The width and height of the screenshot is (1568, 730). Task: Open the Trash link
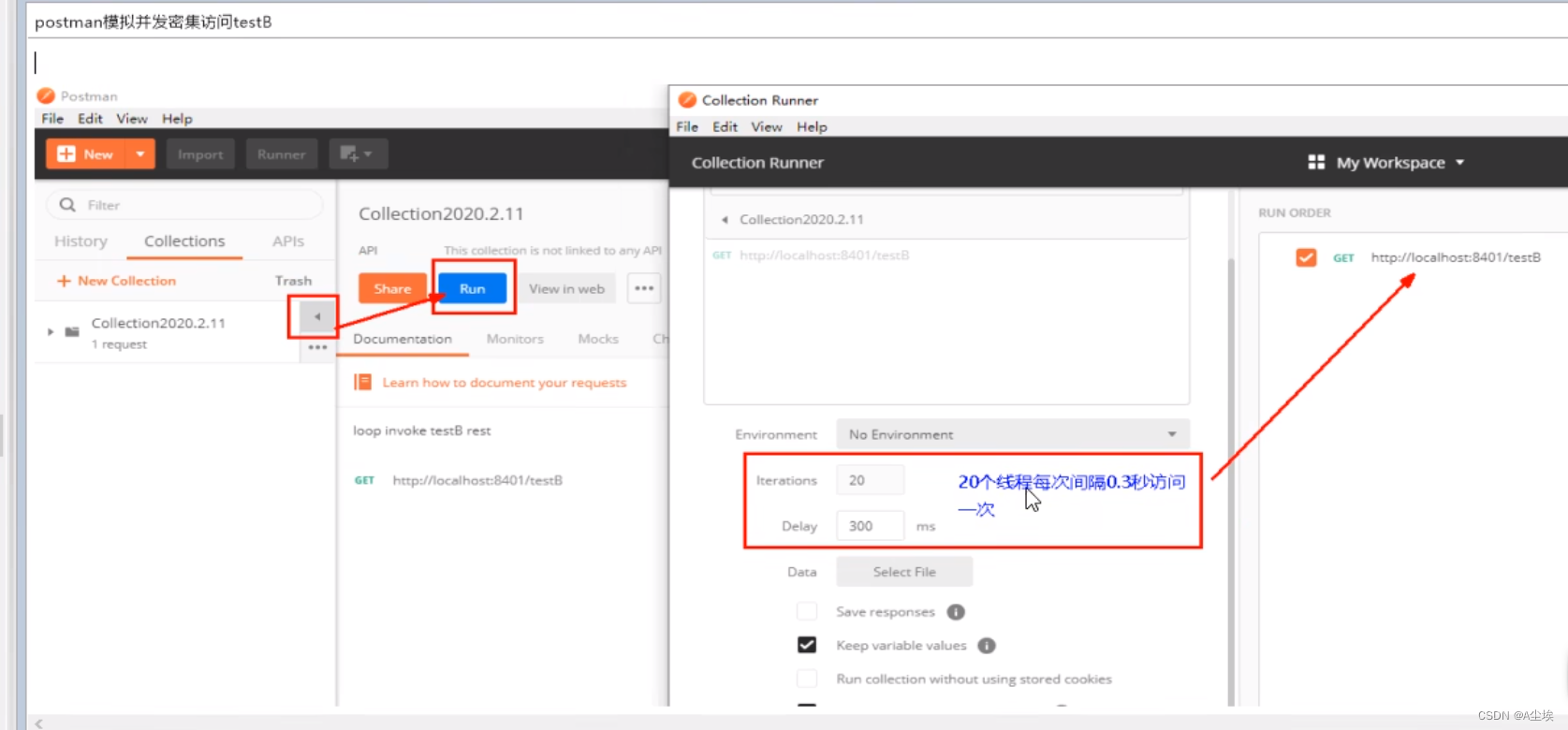(x=293, y=281)
